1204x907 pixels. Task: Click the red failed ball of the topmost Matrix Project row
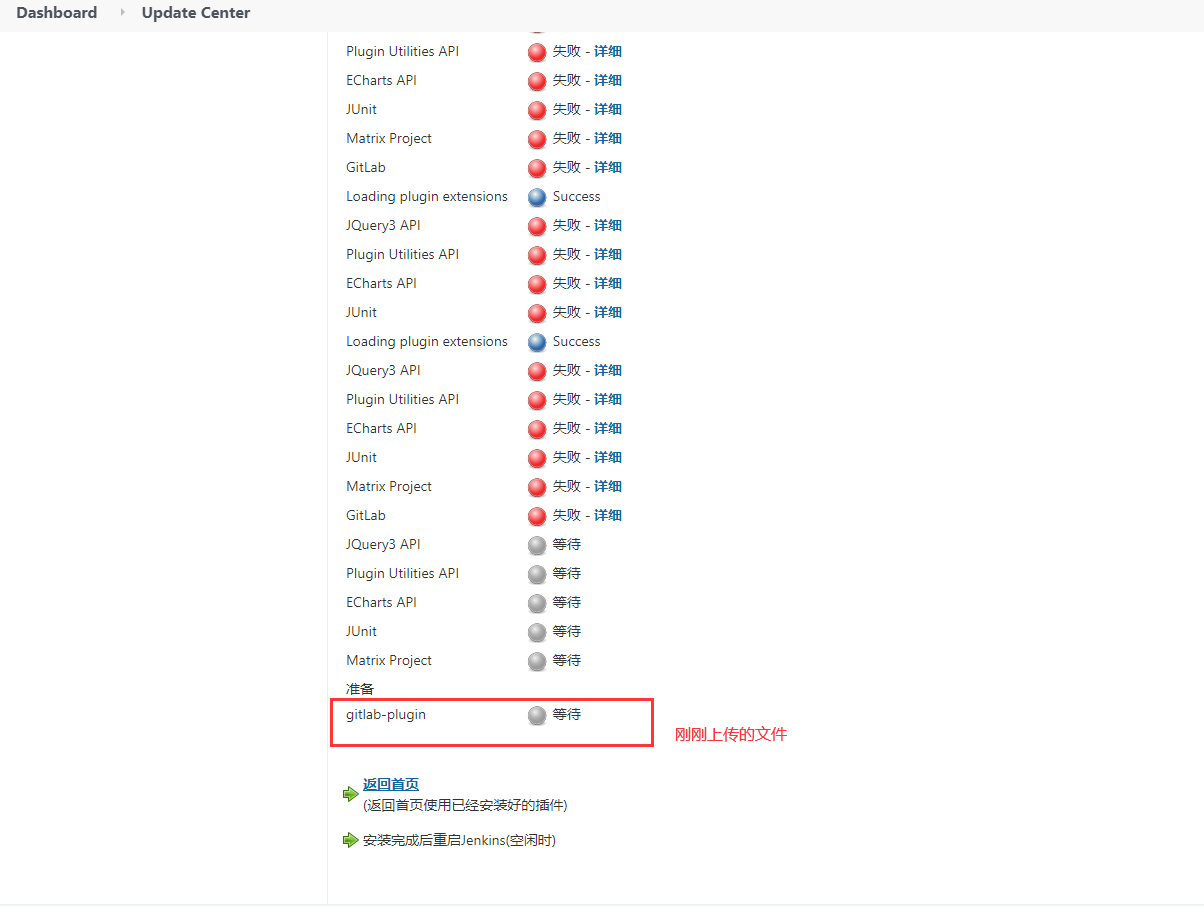coord(537,139)
